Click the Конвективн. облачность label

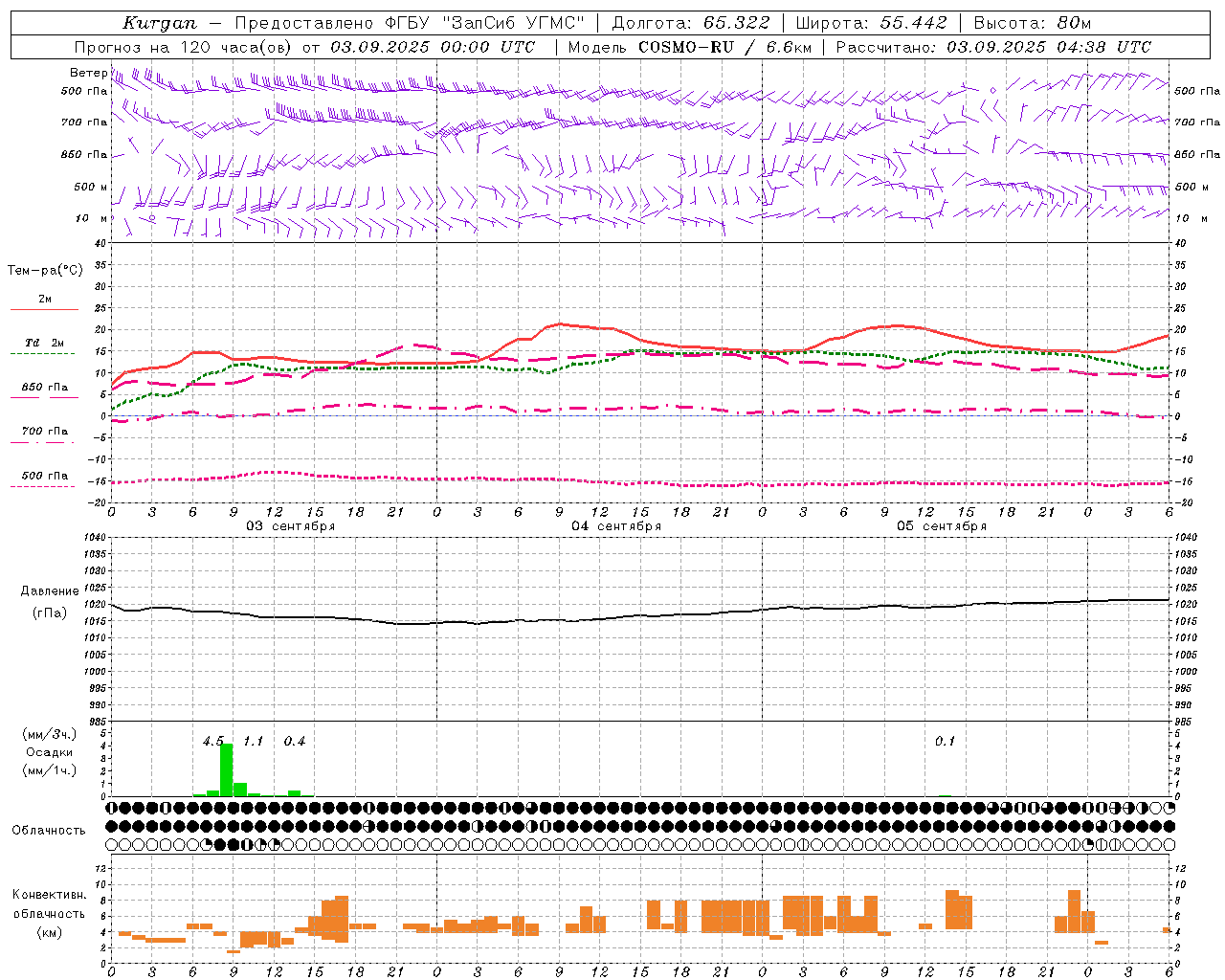point(49,904)
